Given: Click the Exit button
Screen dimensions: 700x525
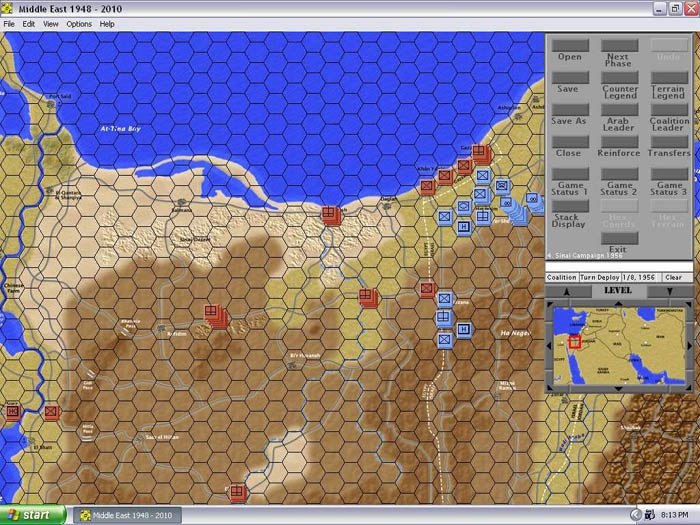Looking at the screenshot, I should [x=619, y=238].
